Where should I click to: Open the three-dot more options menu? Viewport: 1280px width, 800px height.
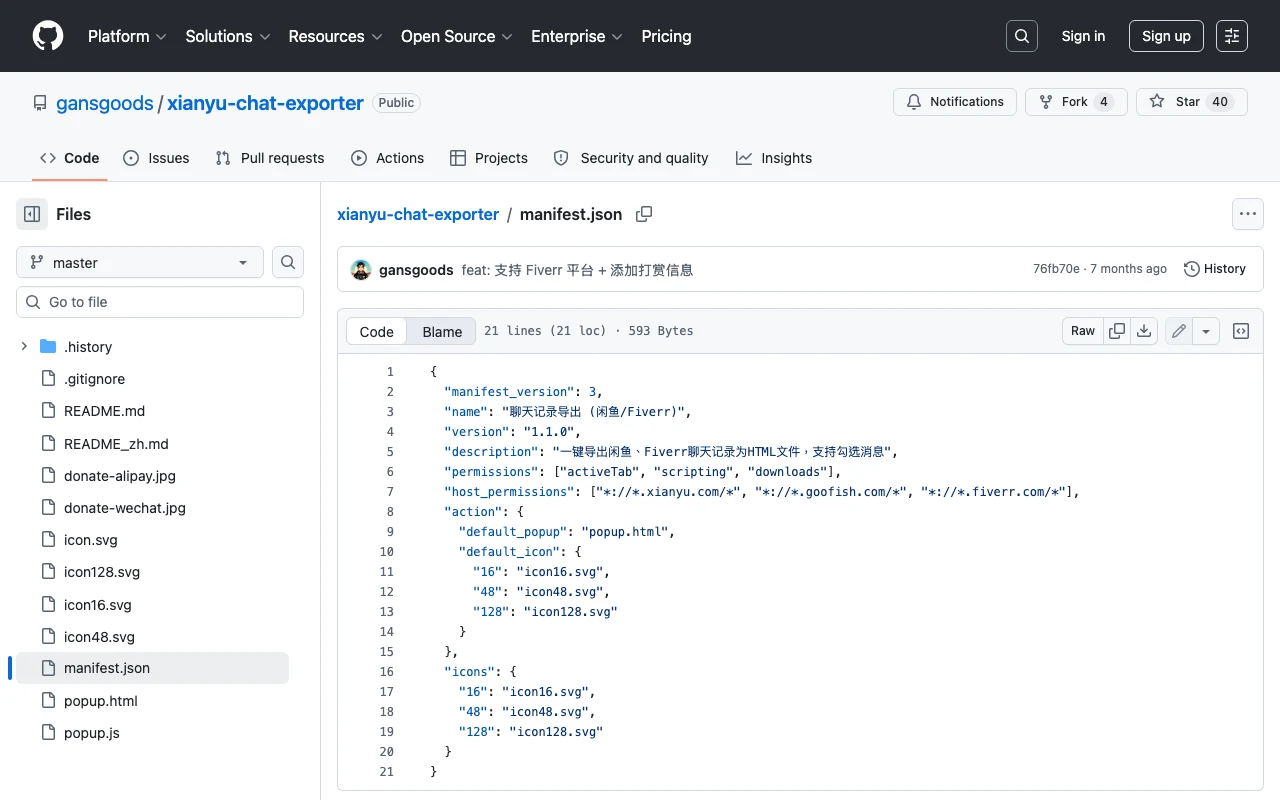tap(1247, 214)
